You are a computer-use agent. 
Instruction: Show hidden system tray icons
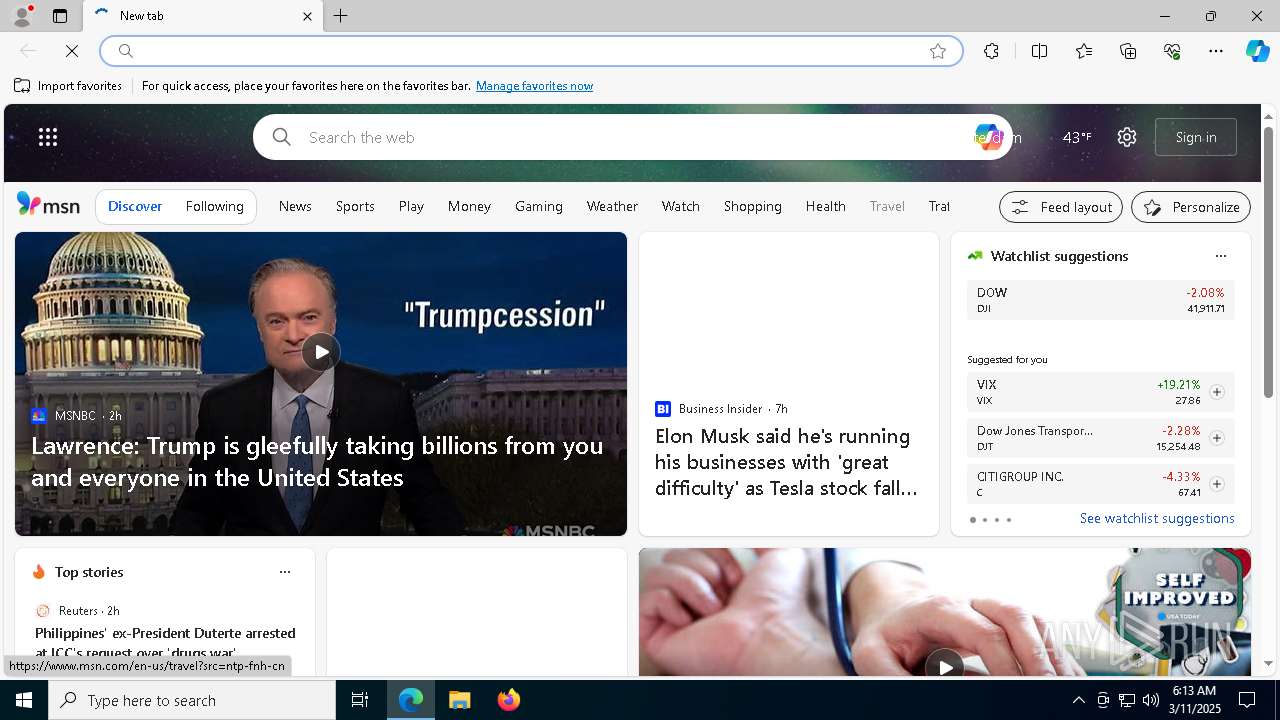coord(1078,700)
